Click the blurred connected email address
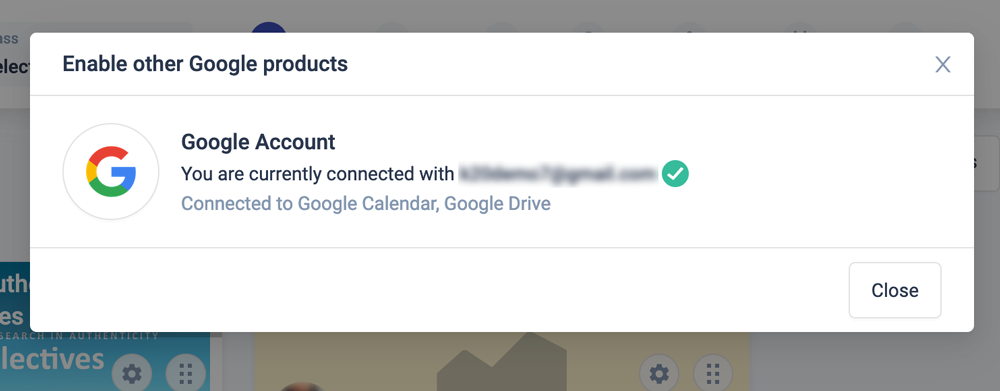 pyautogui.click(x=558, y=173)
